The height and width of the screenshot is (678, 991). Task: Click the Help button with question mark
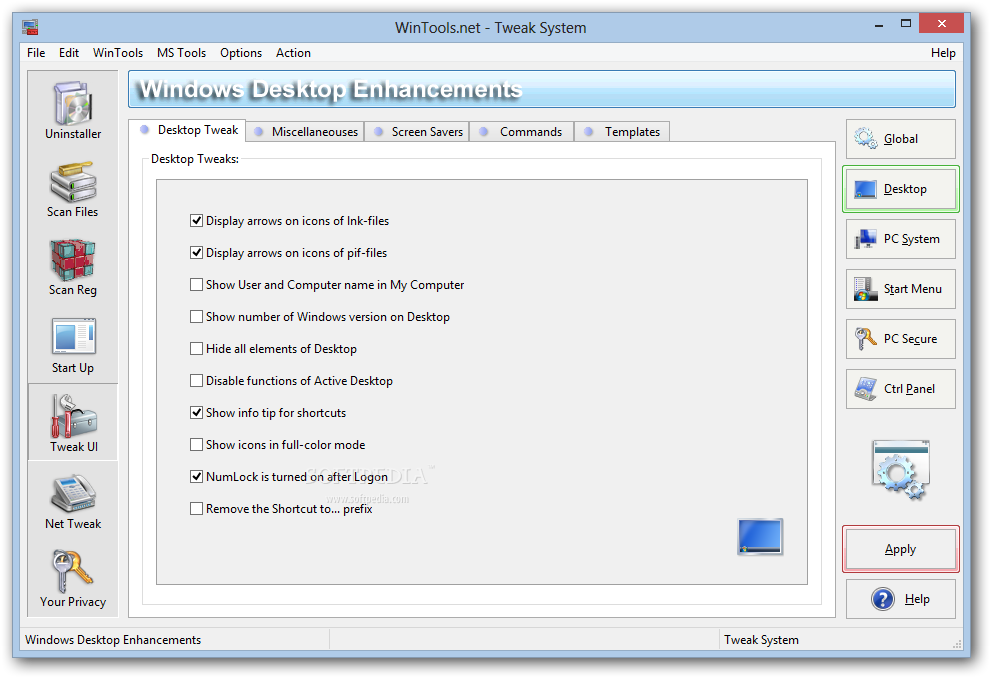point(901,599)
